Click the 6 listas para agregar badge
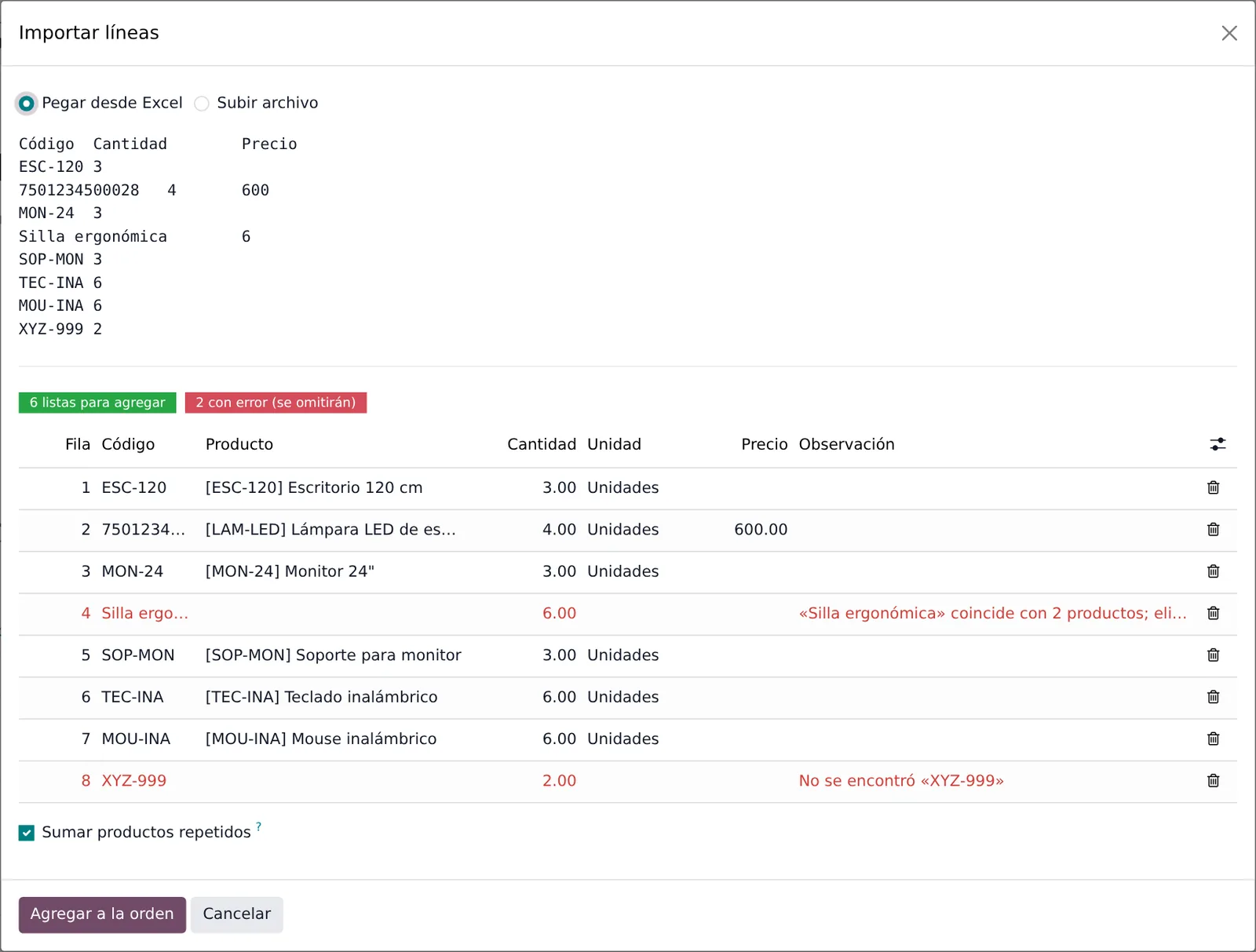 pyautogui.click(x=97, y=403)
